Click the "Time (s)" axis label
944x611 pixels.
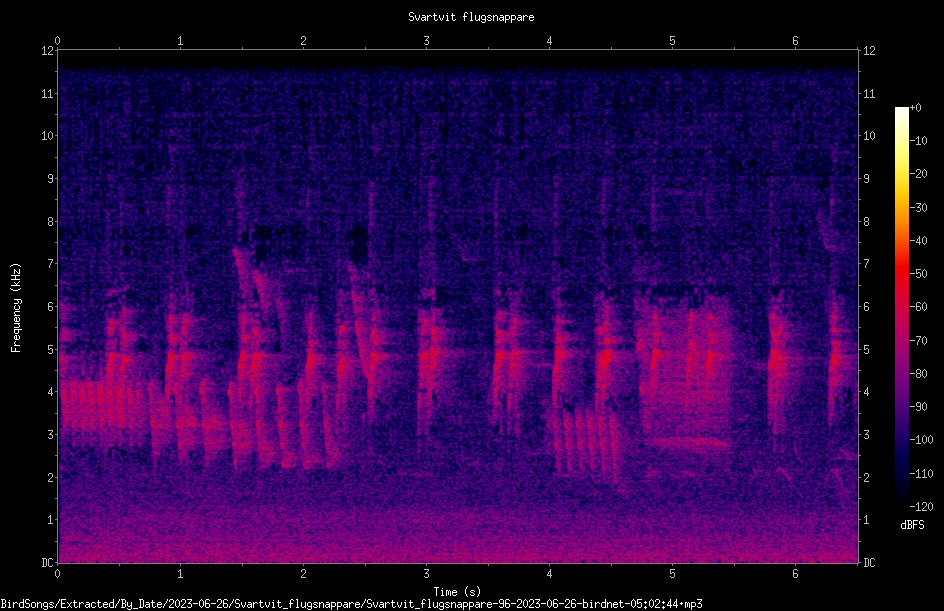457,592
